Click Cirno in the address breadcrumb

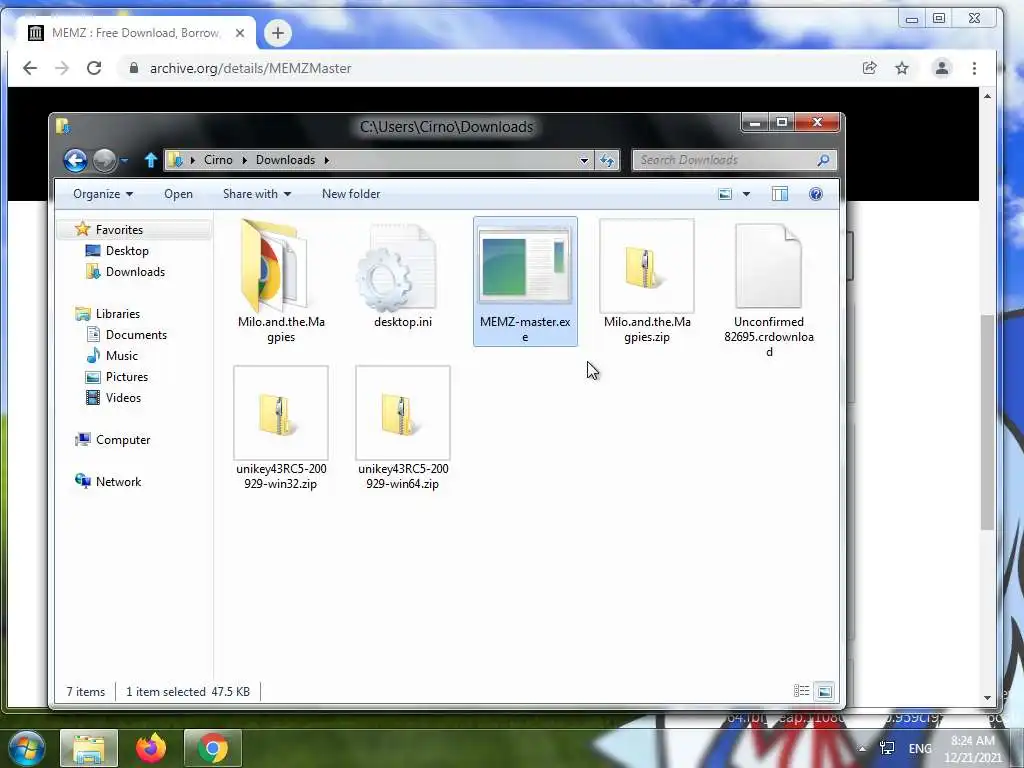[x=218, y=160]
